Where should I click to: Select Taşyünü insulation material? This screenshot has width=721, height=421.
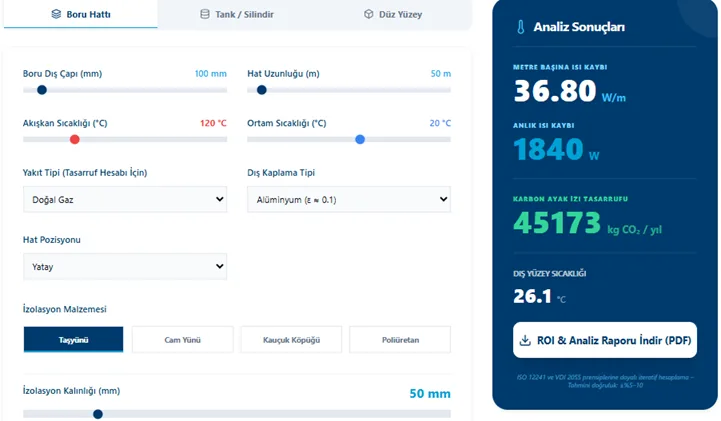click(74, 340)
